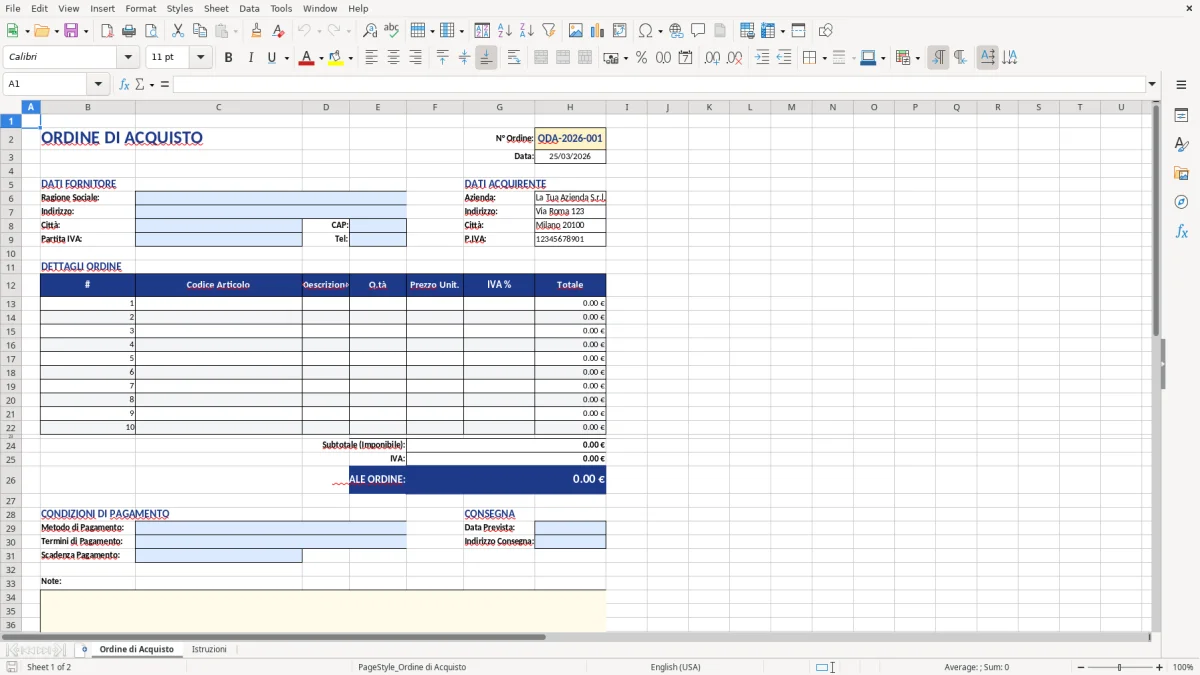Toggle Print Preview

click(x=151, y=31)
